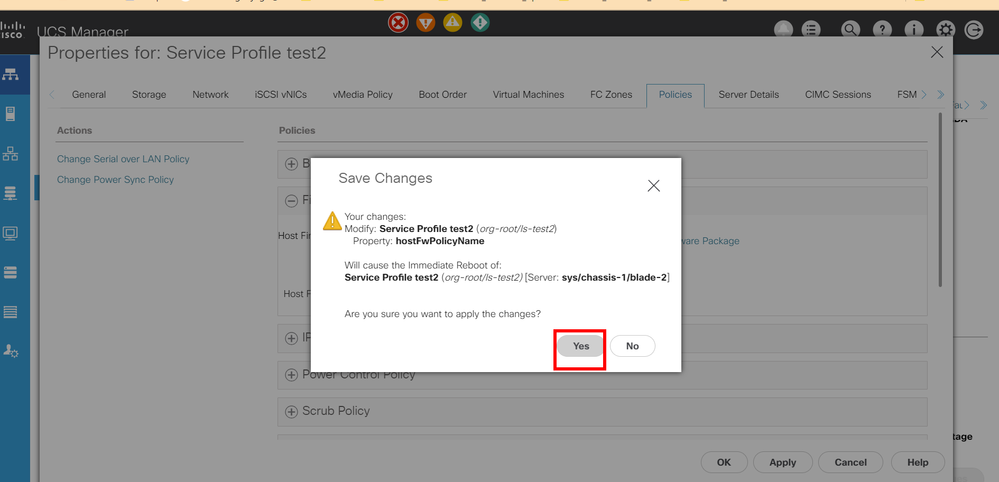Viewport: 999px width, 482px height.
Task: Switch to the Boot Order tab
Action: 443,94
